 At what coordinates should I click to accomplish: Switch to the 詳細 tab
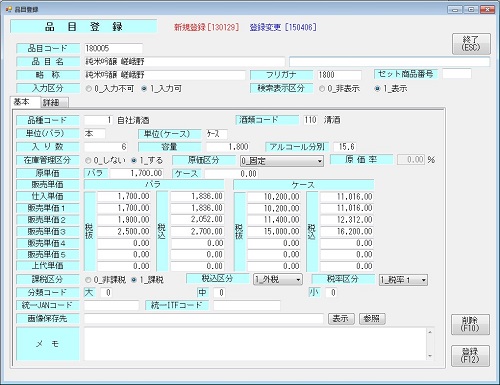coord(54,103)
